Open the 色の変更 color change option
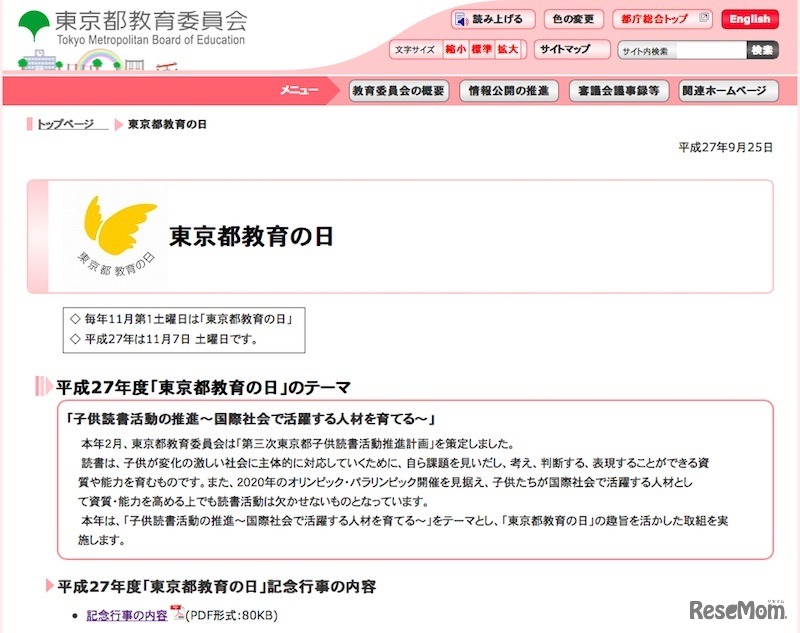 pos(573,19)
